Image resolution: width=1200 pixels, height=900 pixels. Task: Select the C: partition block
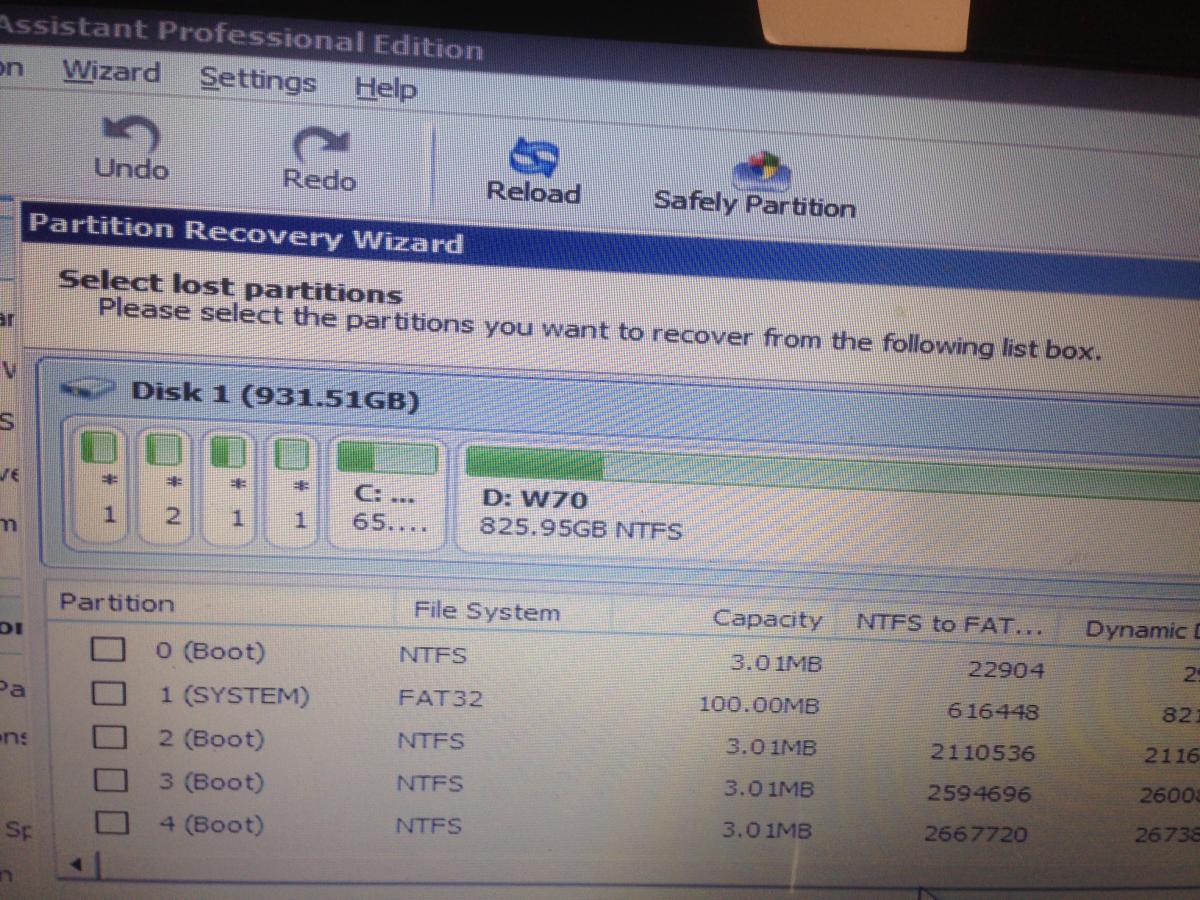pos(387,496)
